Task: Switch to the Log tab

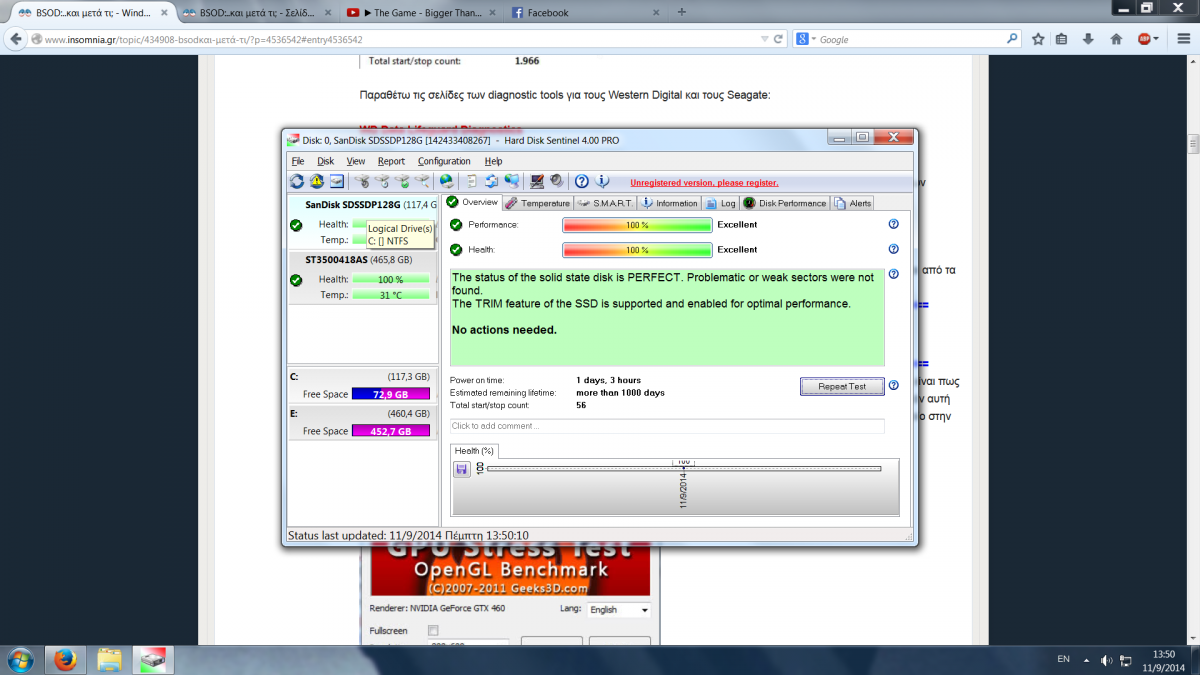Action: (721, 203)
